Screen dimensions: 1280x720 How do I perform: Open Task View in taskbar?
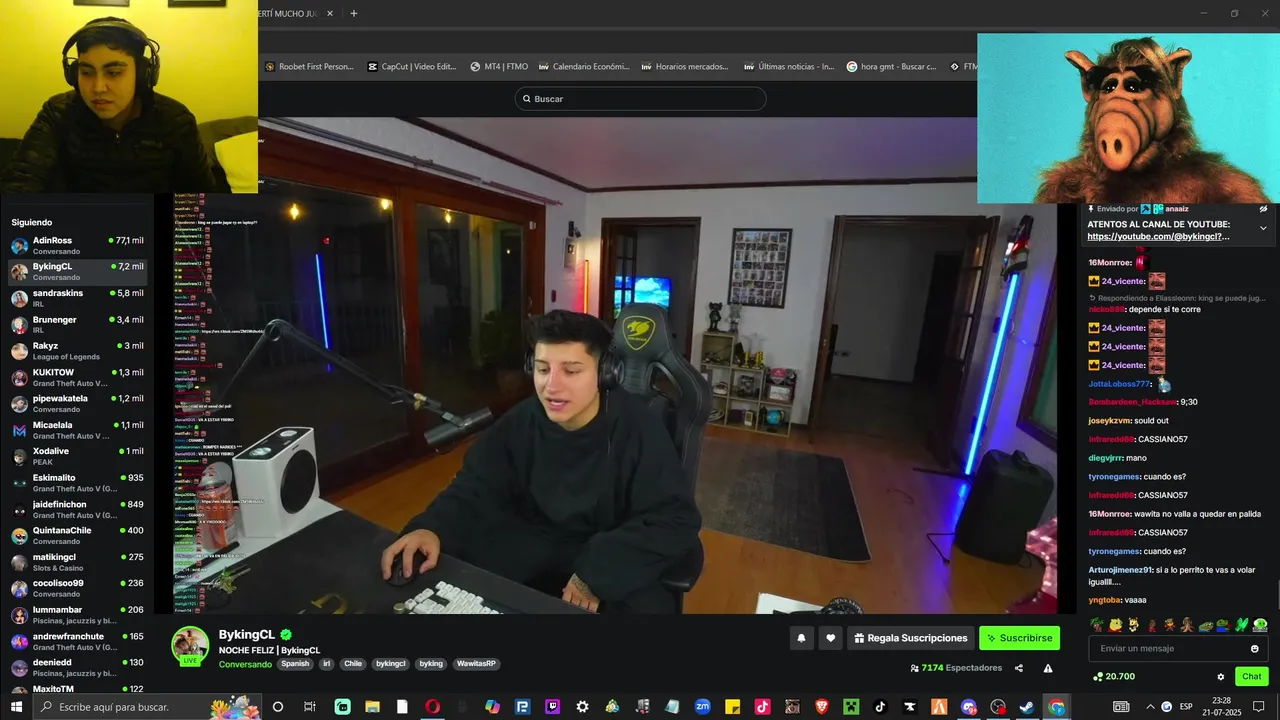309,706
